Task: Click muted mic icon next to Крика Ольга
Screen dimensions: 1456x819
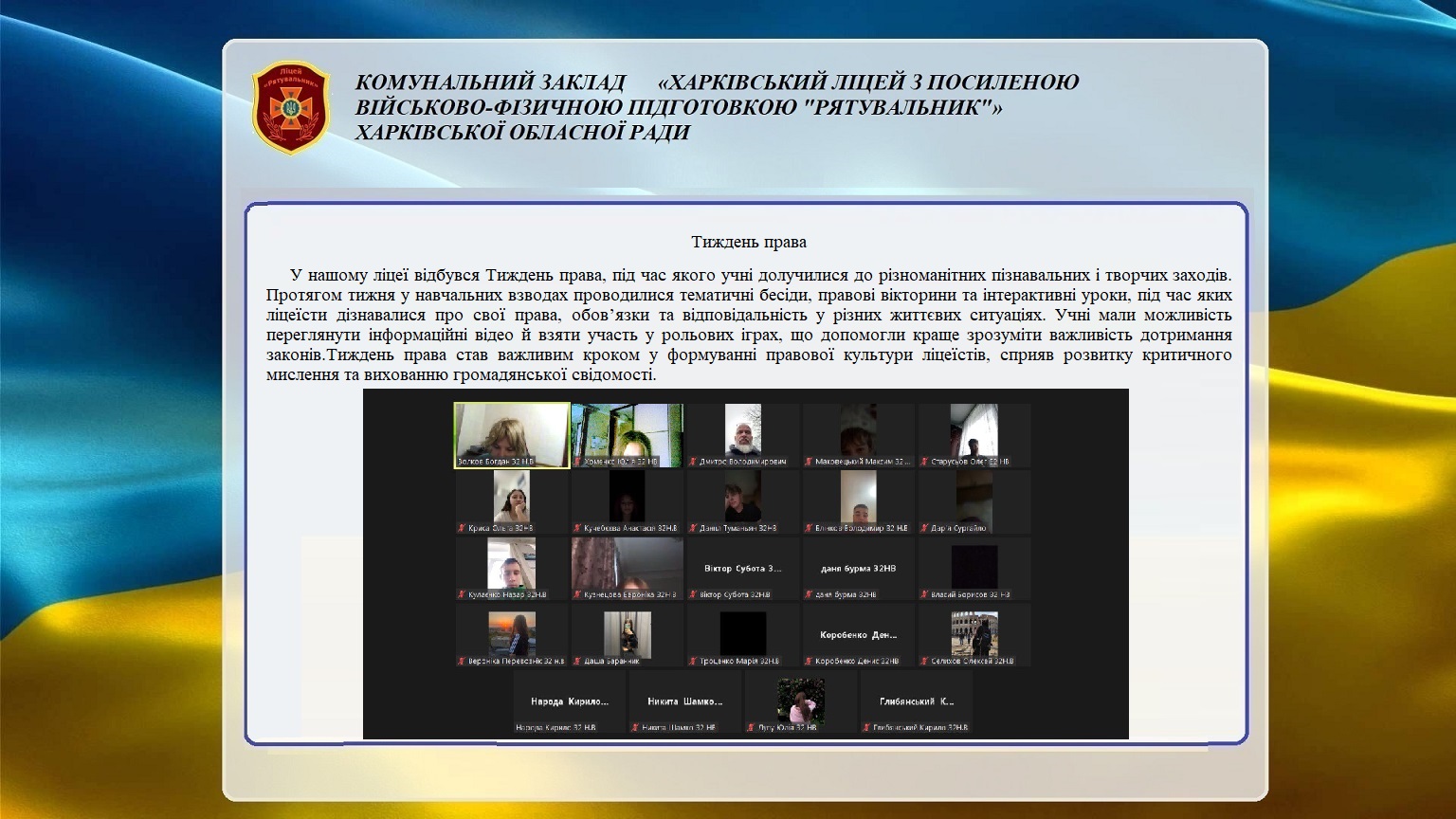Action: point(462,528)
